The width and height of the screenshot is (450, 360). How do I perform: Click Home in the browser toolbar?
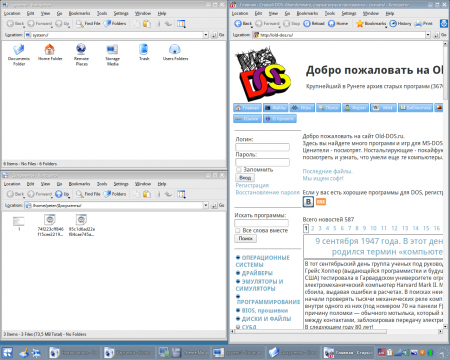pyautogui.click(x=338, y=24)
